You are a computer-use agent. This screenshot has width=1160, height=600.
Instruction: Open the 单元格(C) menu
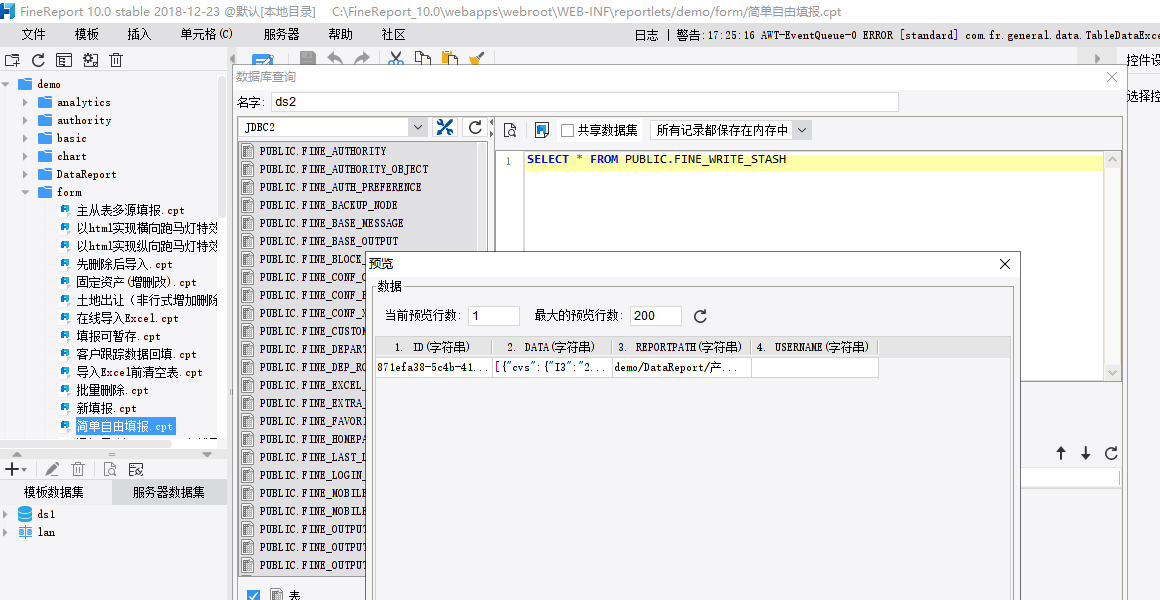coord(206,35)
